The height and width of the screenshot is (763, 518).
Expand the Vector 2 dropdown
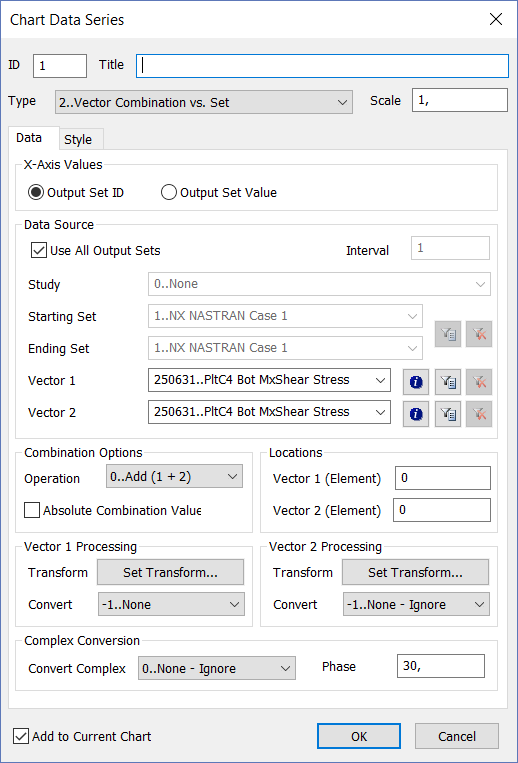pyautogui.click(x=269, y=412)
